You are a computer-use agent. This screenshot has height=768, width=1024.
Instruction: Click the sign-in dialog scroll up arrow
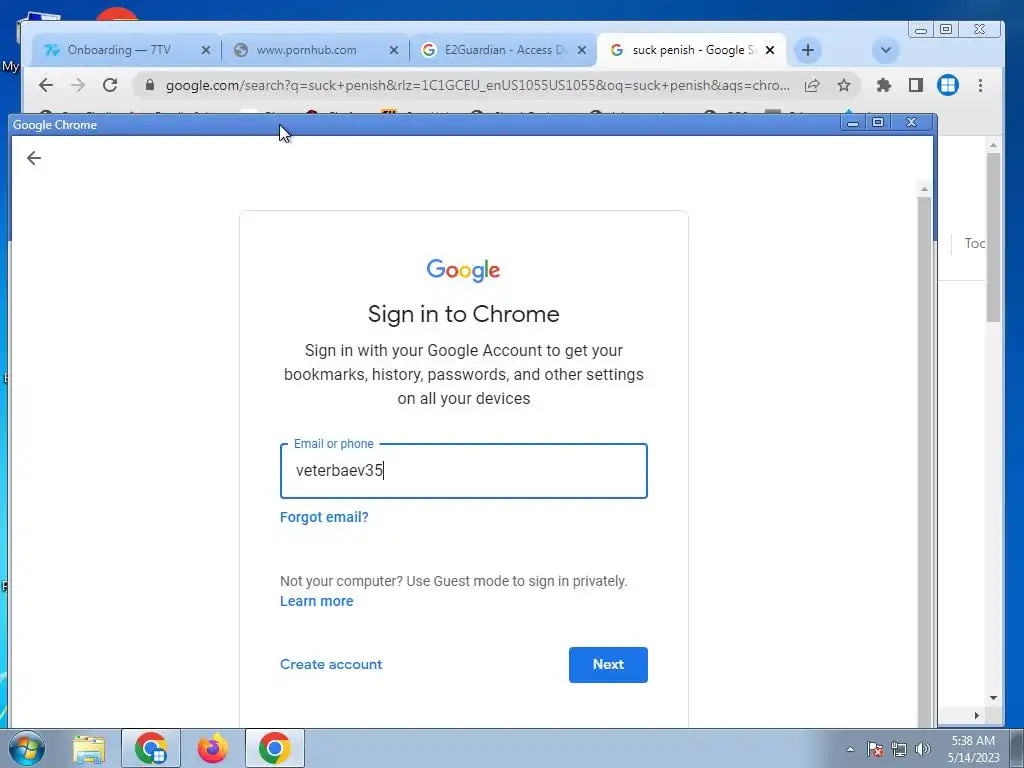tap(924, 189)
